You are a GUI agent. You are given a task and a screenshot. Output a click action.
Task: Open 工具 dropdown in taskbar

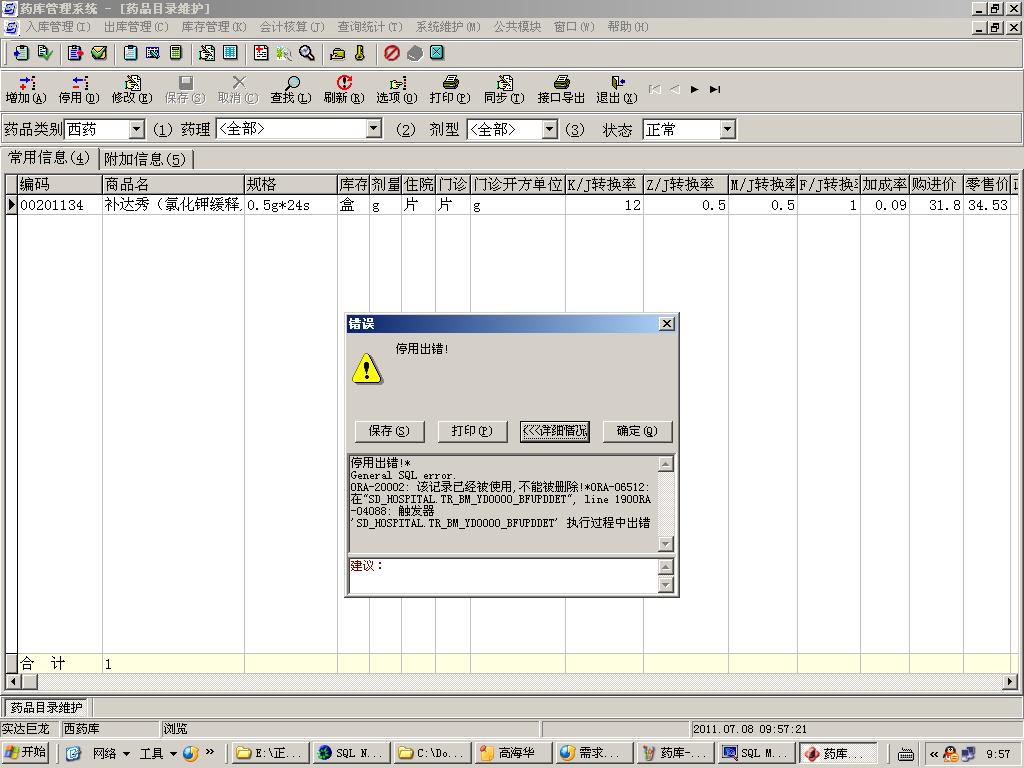[x=158, y=754]
